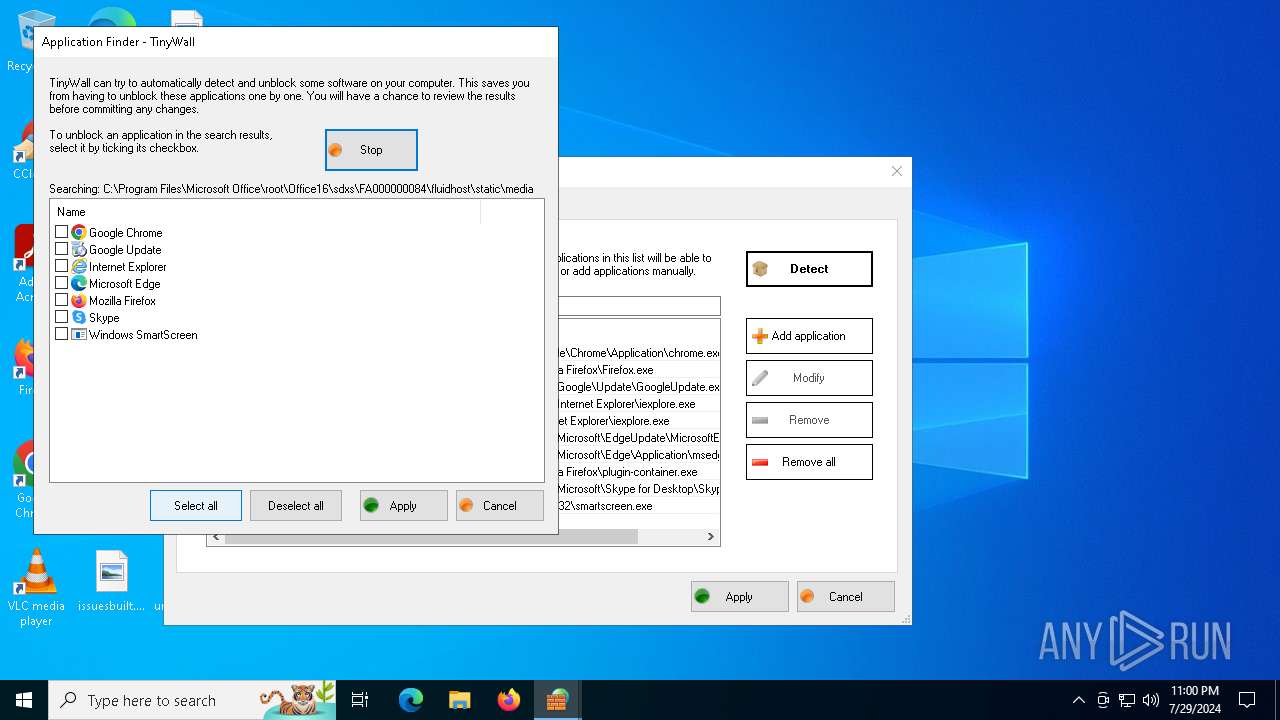Tick the Google Chrome checkbox
Image resolution: width=1280 pixels, height=720 pixels.
[62, 232]
